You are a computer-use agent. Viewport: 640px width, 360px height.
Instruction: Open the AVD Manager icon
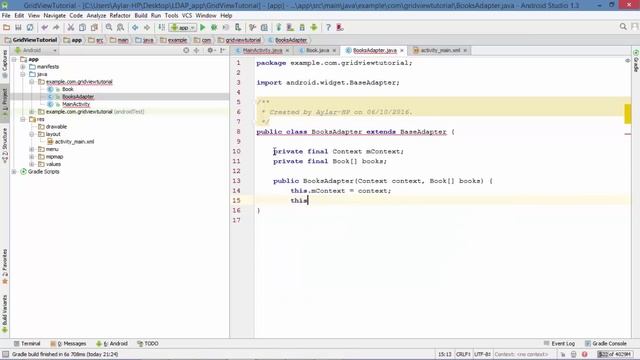[290, 27]
